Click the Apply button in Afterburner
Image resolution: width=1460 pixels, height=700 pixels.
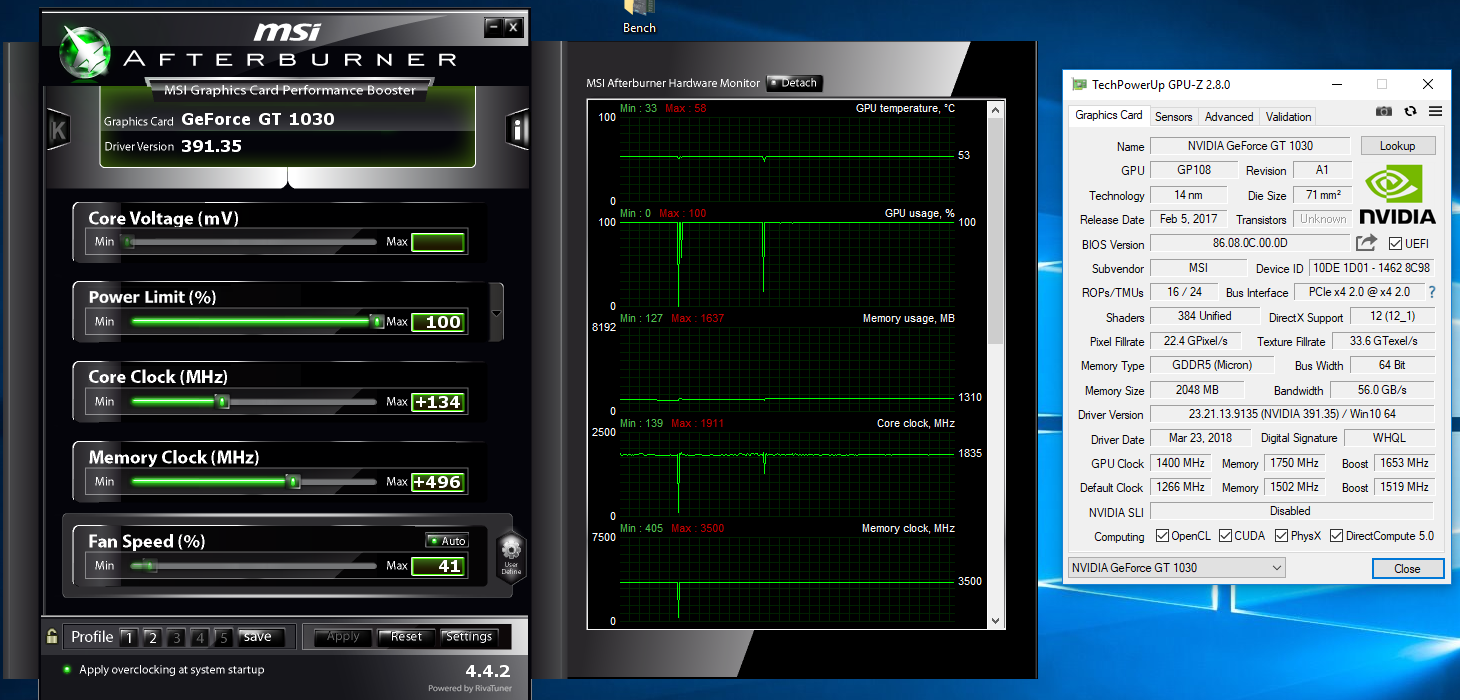[x=343, y=637]
